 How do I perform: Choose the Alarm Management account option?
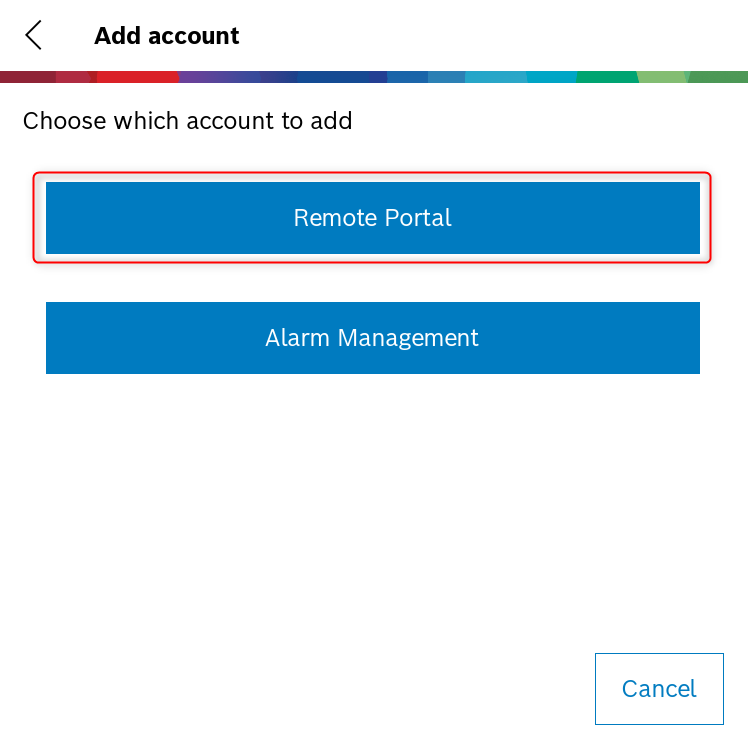tap(372, 338)
